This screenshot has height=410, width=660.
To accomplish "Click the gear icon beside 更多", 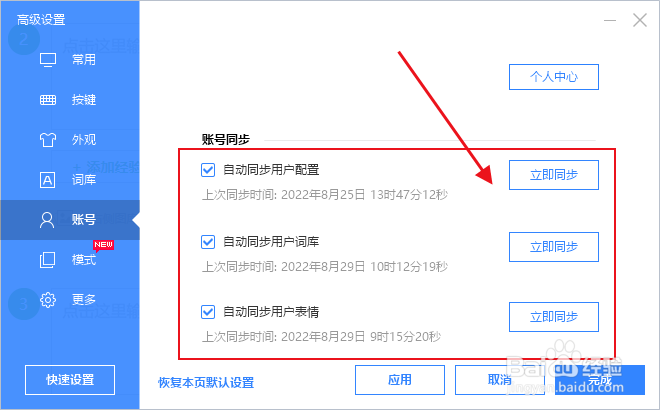I will (48, 300).
